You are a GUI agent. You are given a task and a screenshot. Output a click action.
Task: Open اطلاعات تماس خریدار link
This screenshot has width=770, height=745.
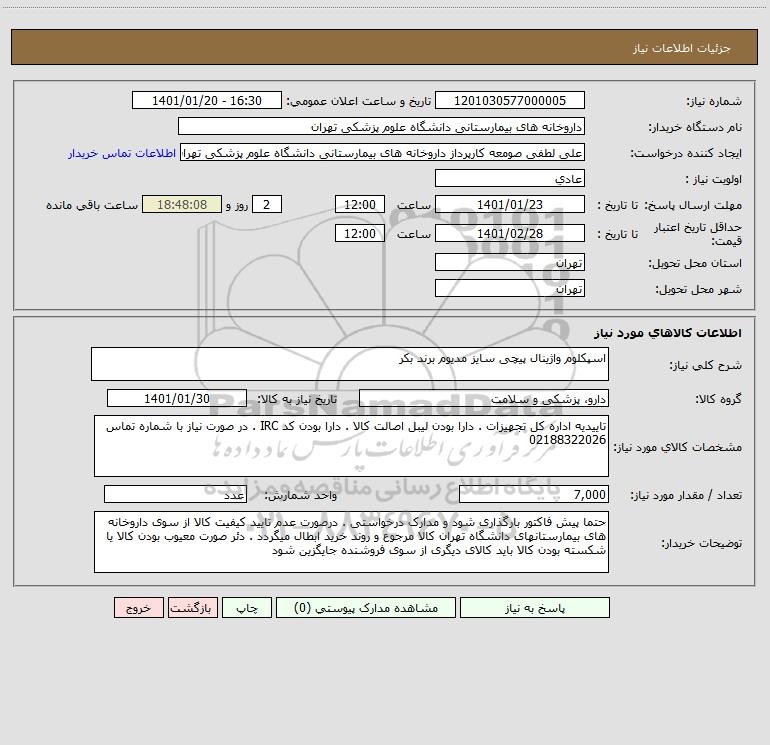tap(122, 153)
